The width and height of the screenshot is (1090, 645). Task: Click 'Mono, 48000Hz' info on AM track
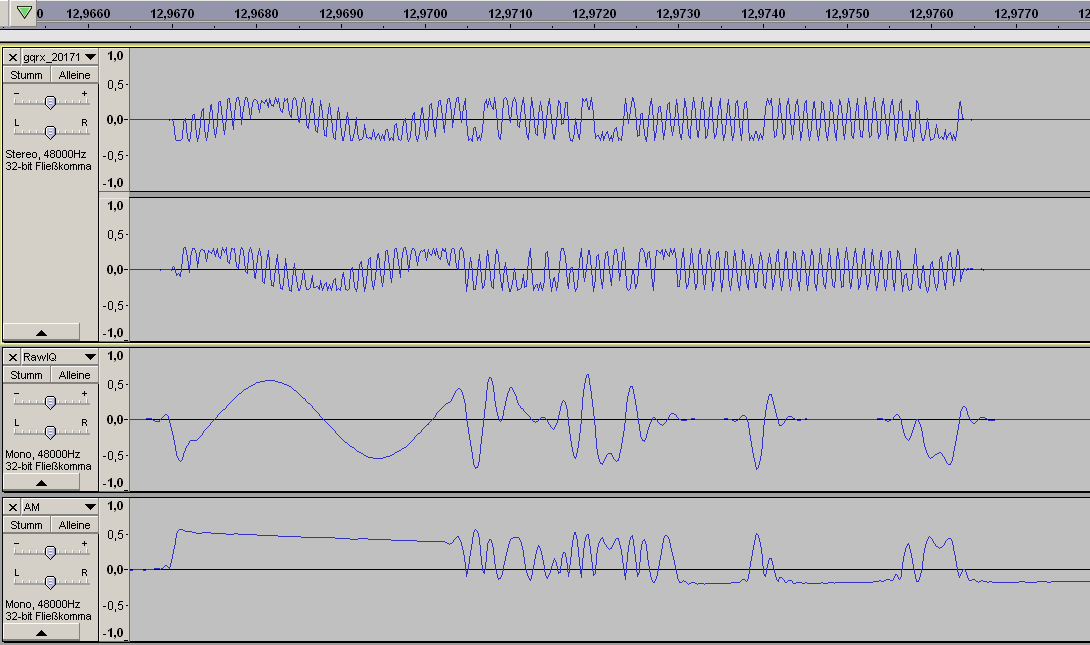coord(43,605)
